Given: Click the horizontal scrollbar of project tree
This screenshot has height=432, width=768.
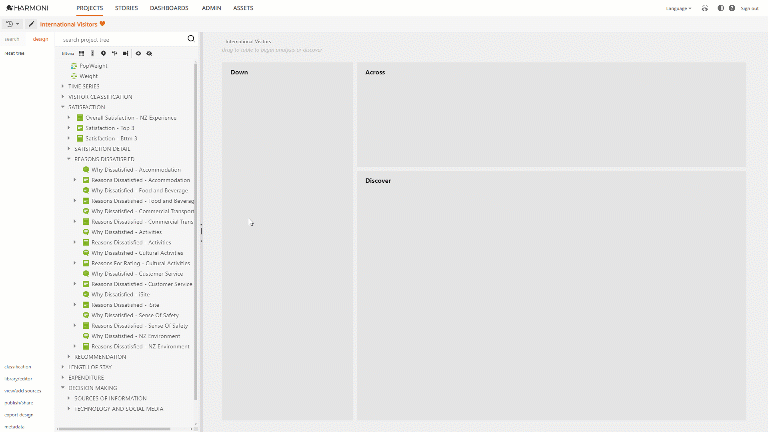Looking at the screenshot, I should (x=114, y=429).
